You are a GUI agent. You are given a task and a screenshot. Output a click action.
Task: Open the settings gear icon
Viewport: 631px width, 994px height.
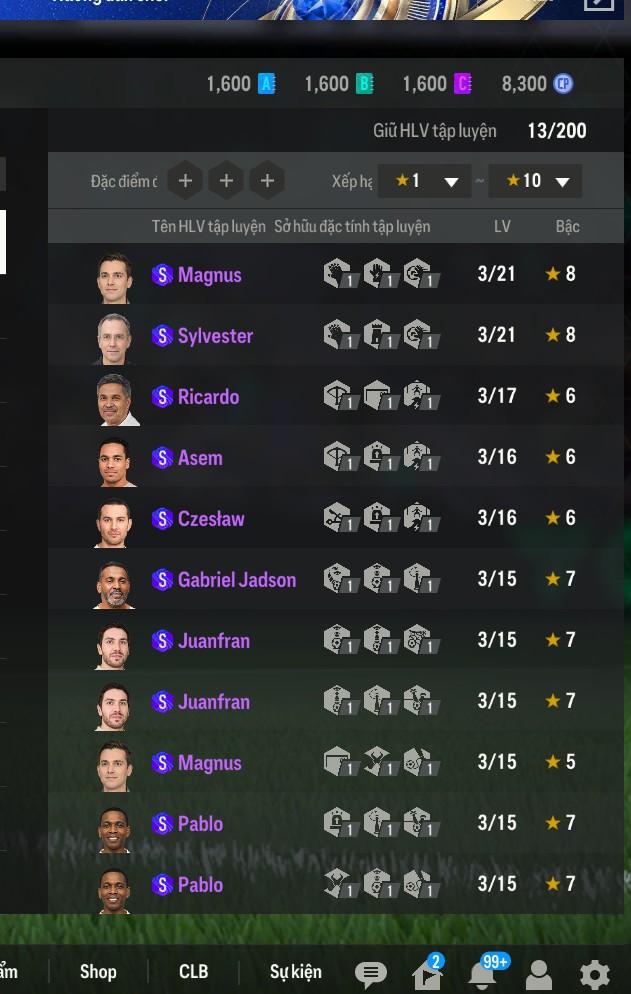pyautogui.click(x=595, y=973)
